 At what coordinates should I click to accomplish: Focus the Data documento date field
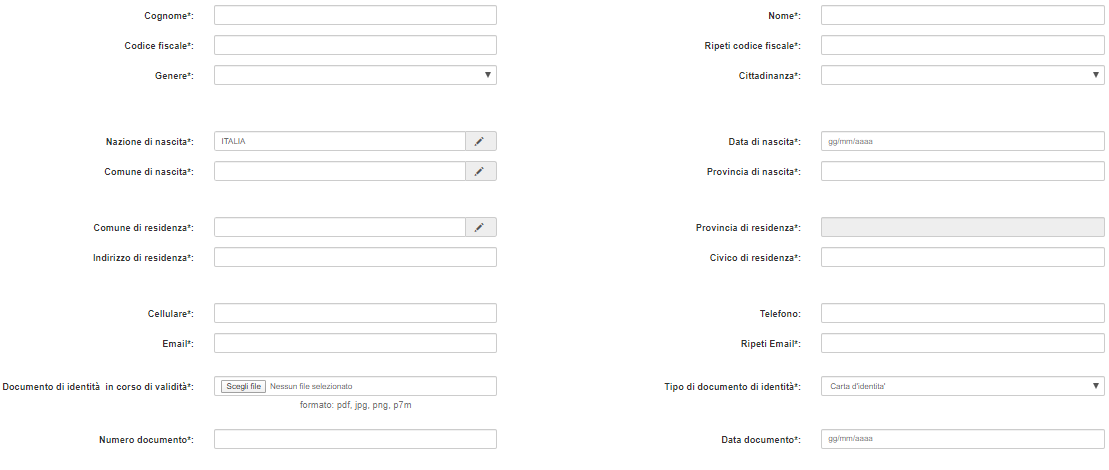tap(962, 439)
